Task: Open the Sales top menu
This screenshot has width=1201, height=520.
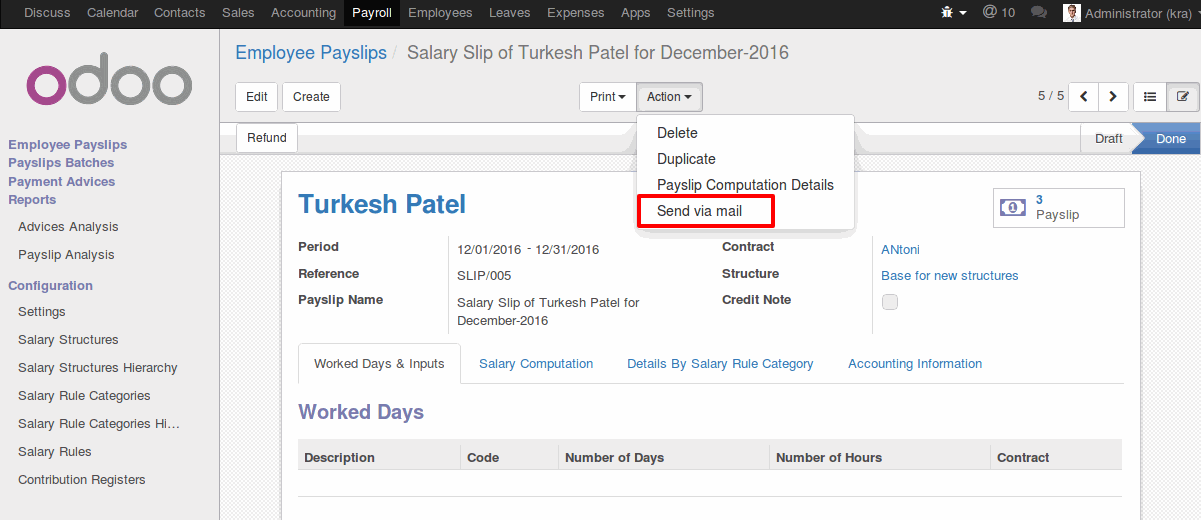Action: coord(238,13)
